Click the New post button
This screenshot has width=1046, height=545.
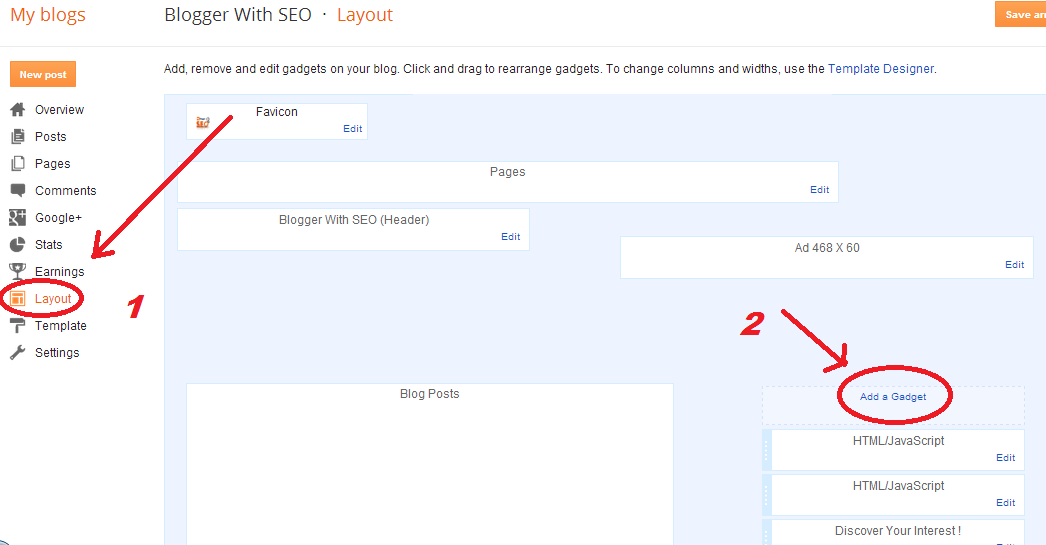(43, 74)
